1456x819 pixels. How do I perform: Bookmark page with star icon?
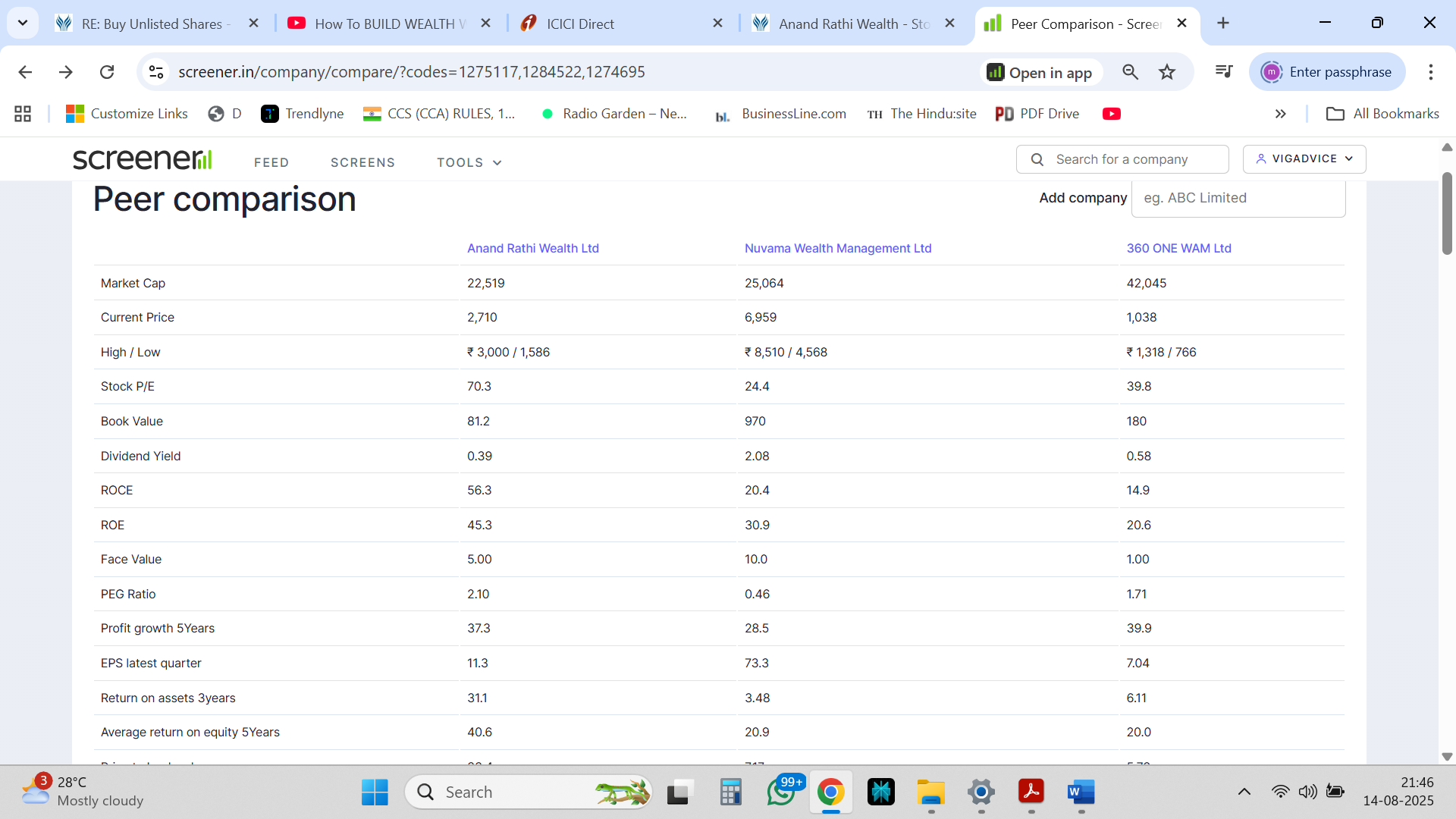click(1167, 72)
